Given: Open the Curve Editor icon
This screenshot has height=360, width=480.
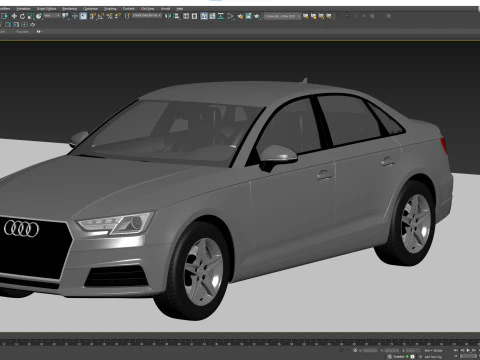Looking at the screenshot, I should pos(212,16).
